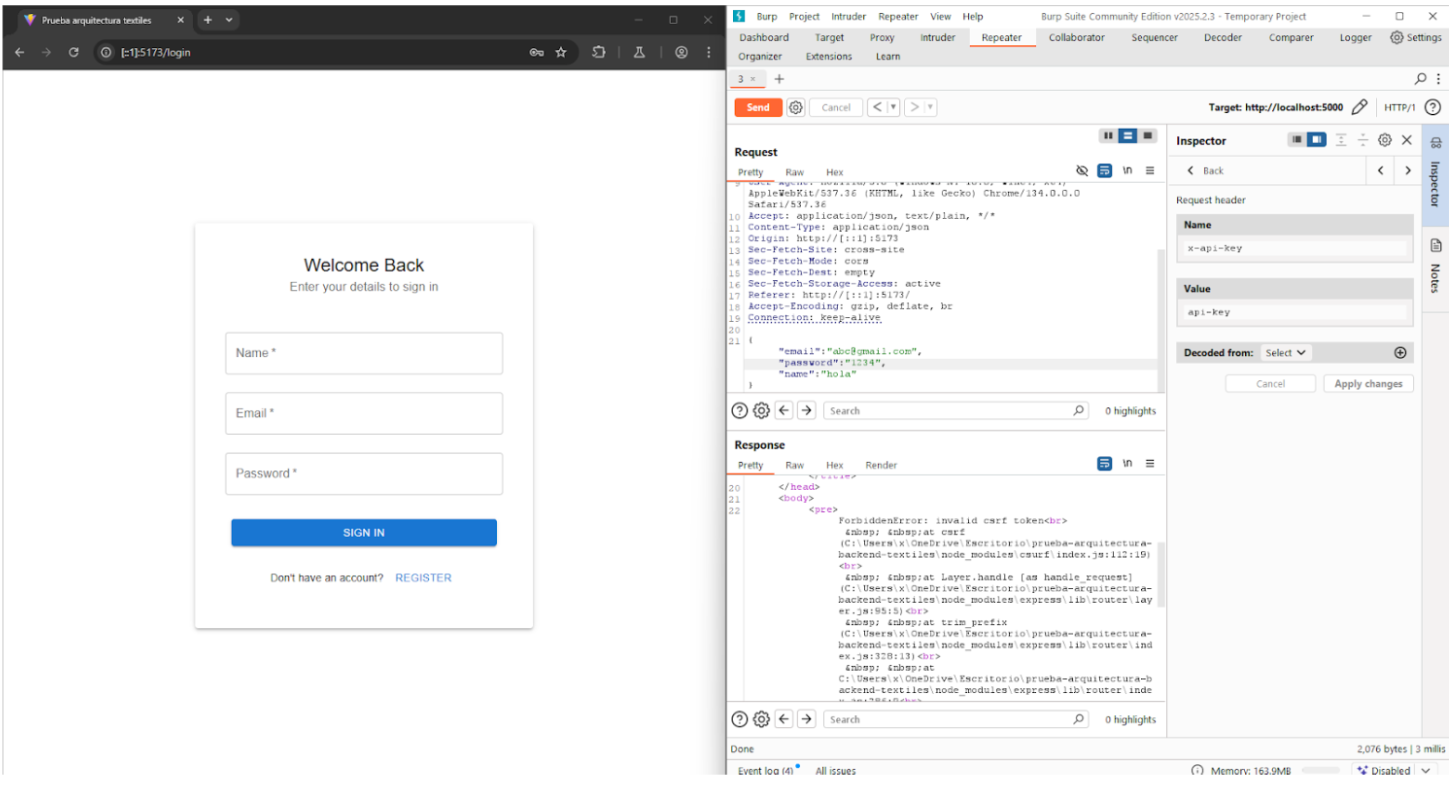Image resolution: width=1452 pixels, height=795 pixels.
Task: Open the Decoder tab
Action: 1222,37
